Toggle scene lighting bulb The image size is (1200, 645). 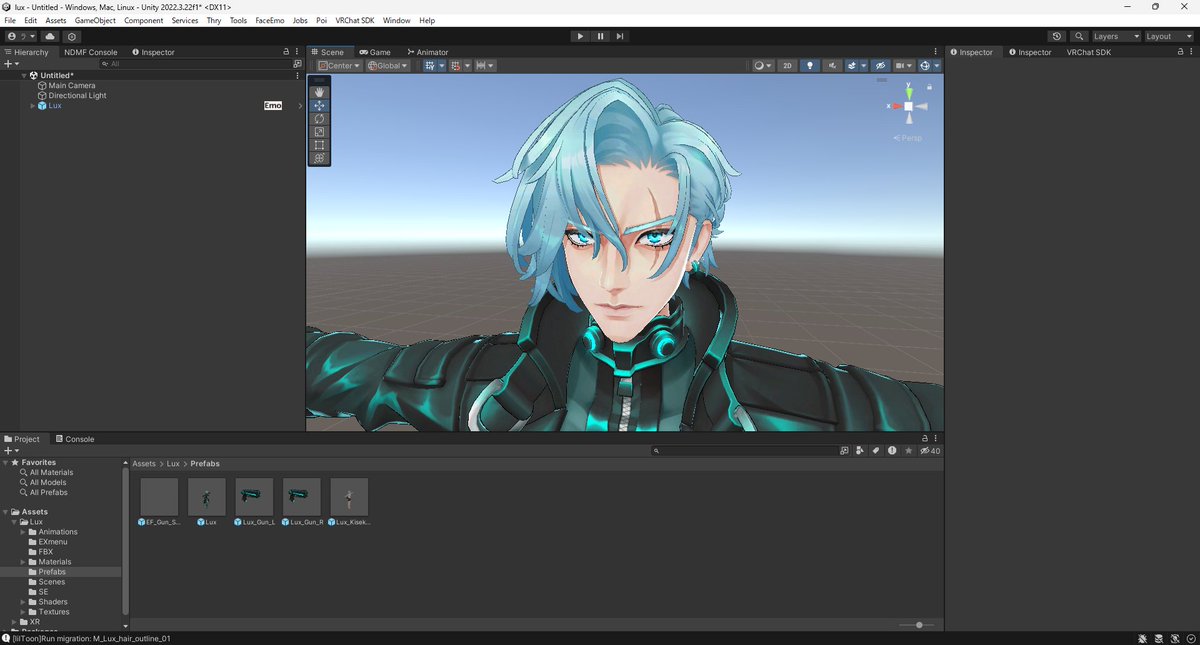810,66
